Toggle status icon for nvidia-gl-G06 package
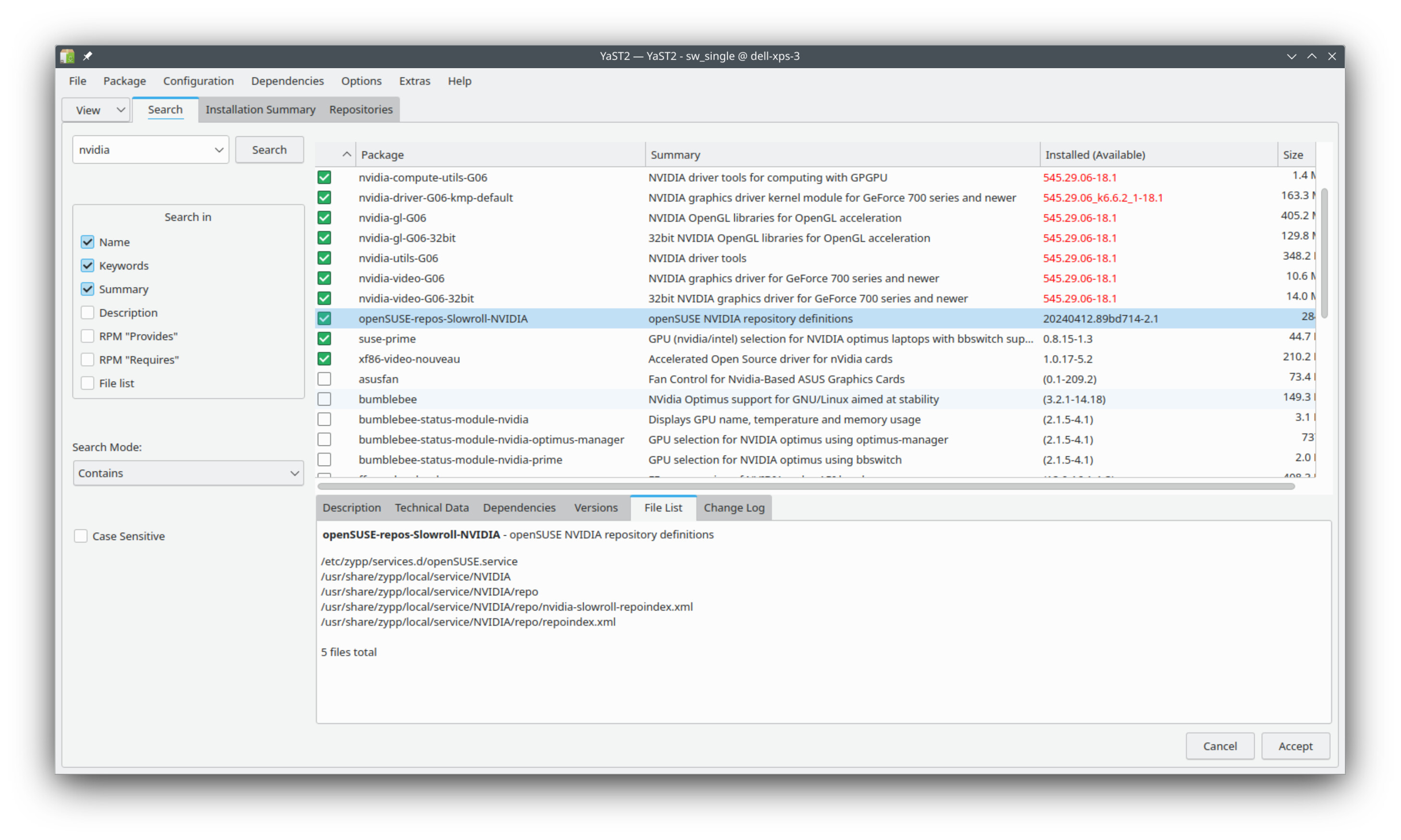 (x=324, y=218)
